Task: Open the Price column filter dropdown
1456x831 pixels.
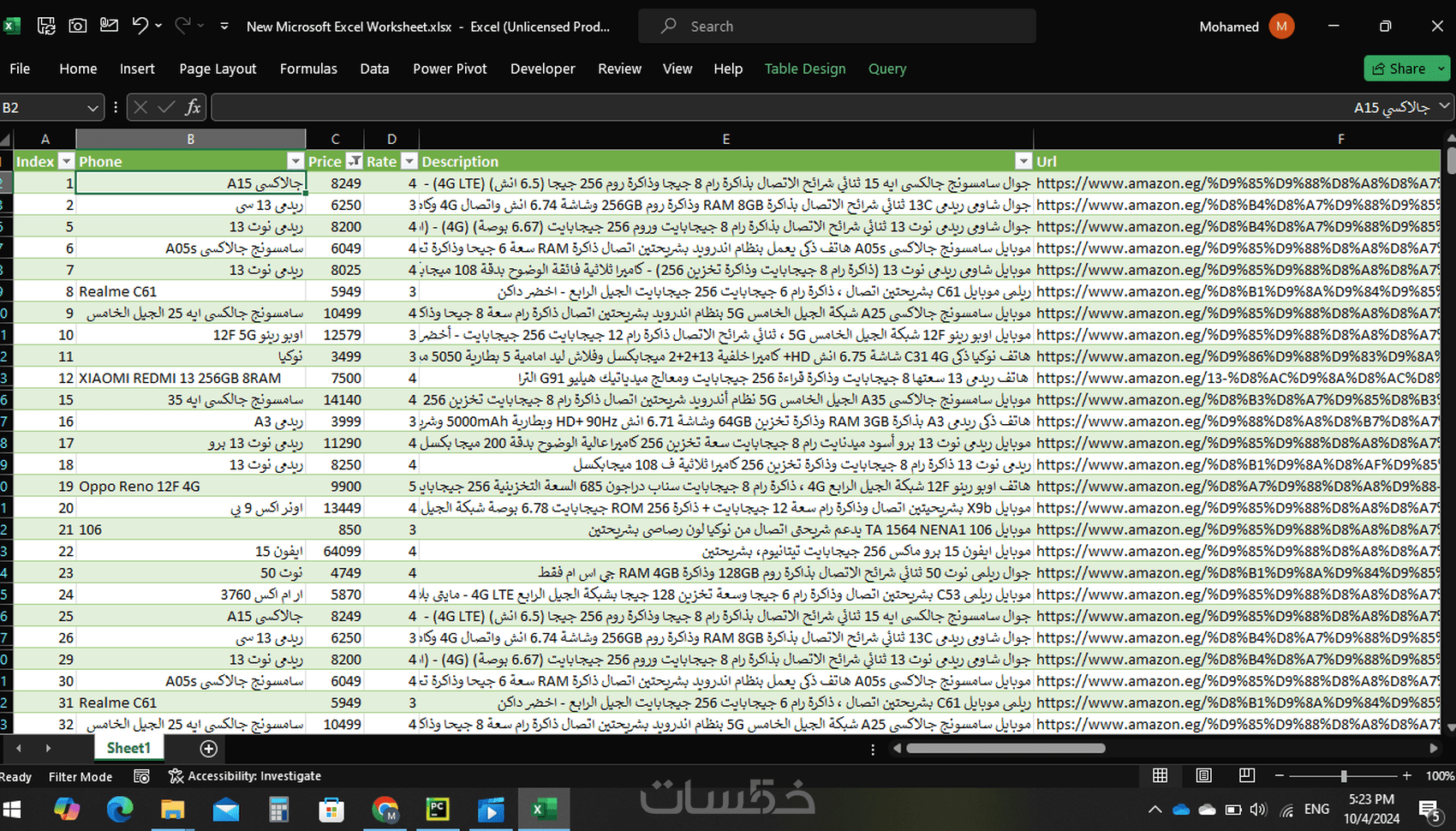Action: 355,161
